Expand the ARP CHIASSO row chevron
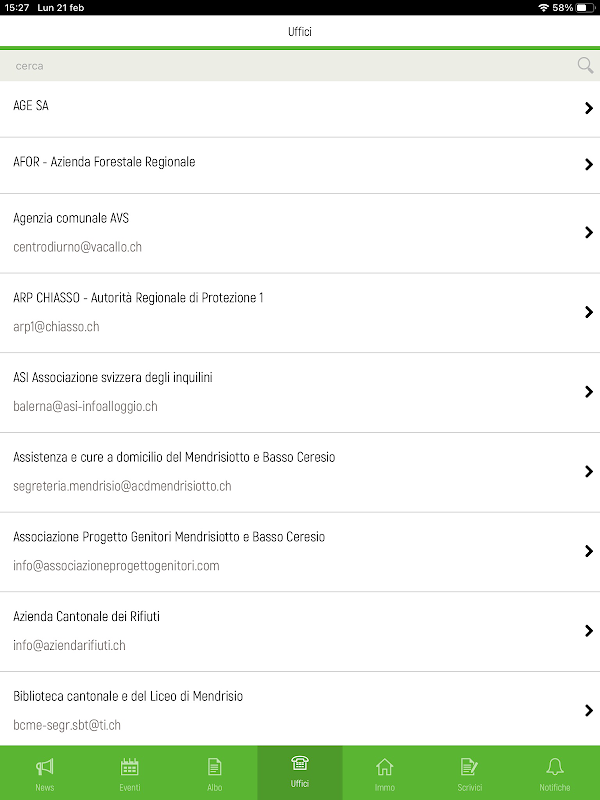Viewport: 600px width, 800px height. coord(589,312)
